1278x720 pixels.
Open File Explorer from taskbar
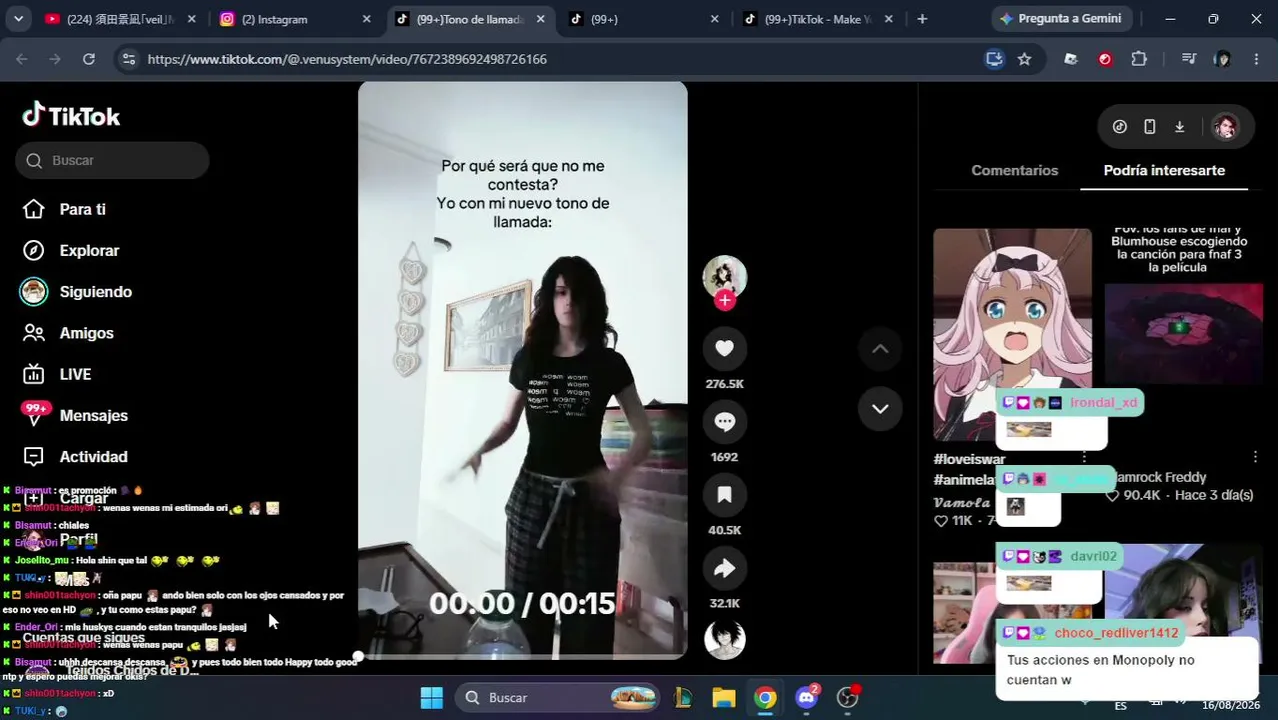click(724, 697)
